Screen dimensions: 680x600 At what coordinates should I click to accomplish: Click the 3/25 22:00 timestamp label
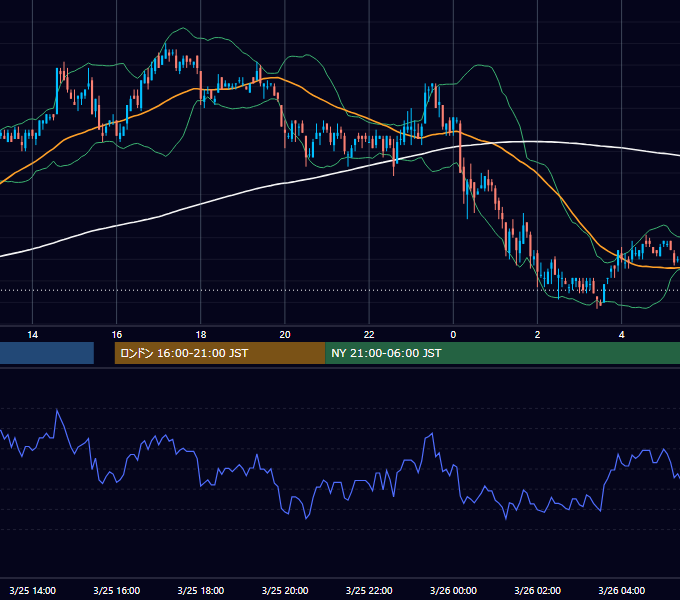coord(369,590)
